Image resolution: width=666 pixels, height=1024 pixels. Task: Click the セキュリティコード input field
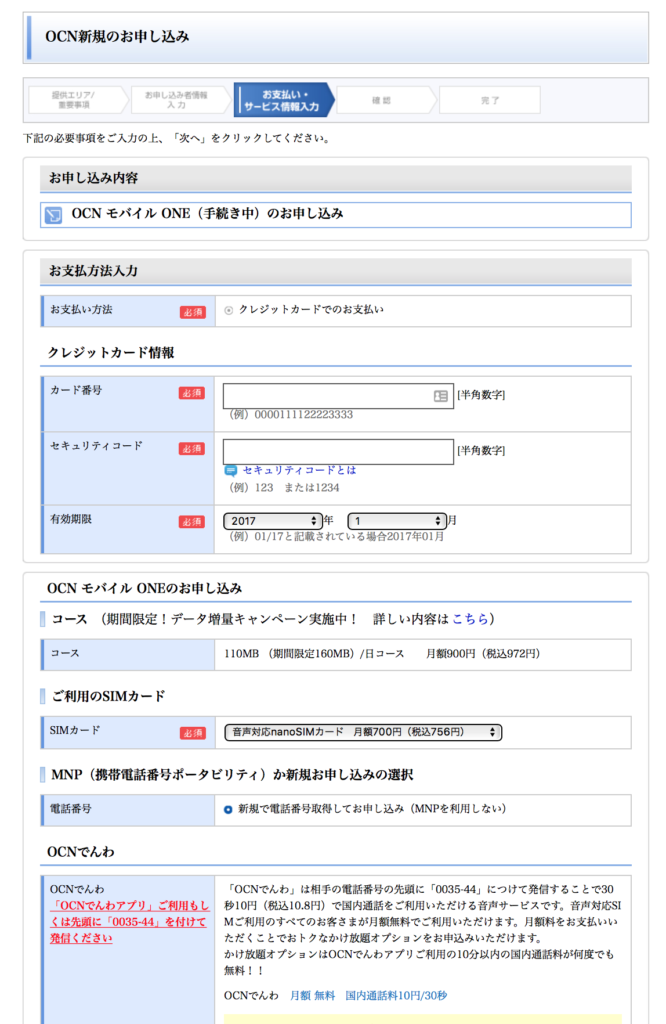pos(338,452)
